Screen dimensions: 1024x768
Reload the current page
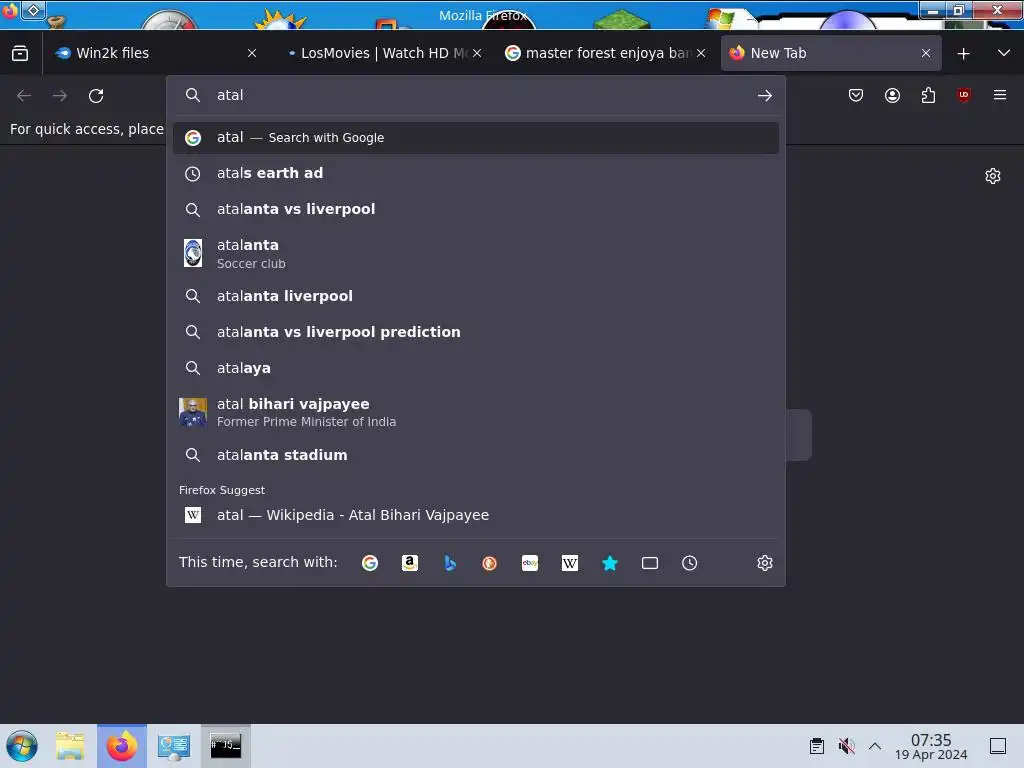(96, 95)
